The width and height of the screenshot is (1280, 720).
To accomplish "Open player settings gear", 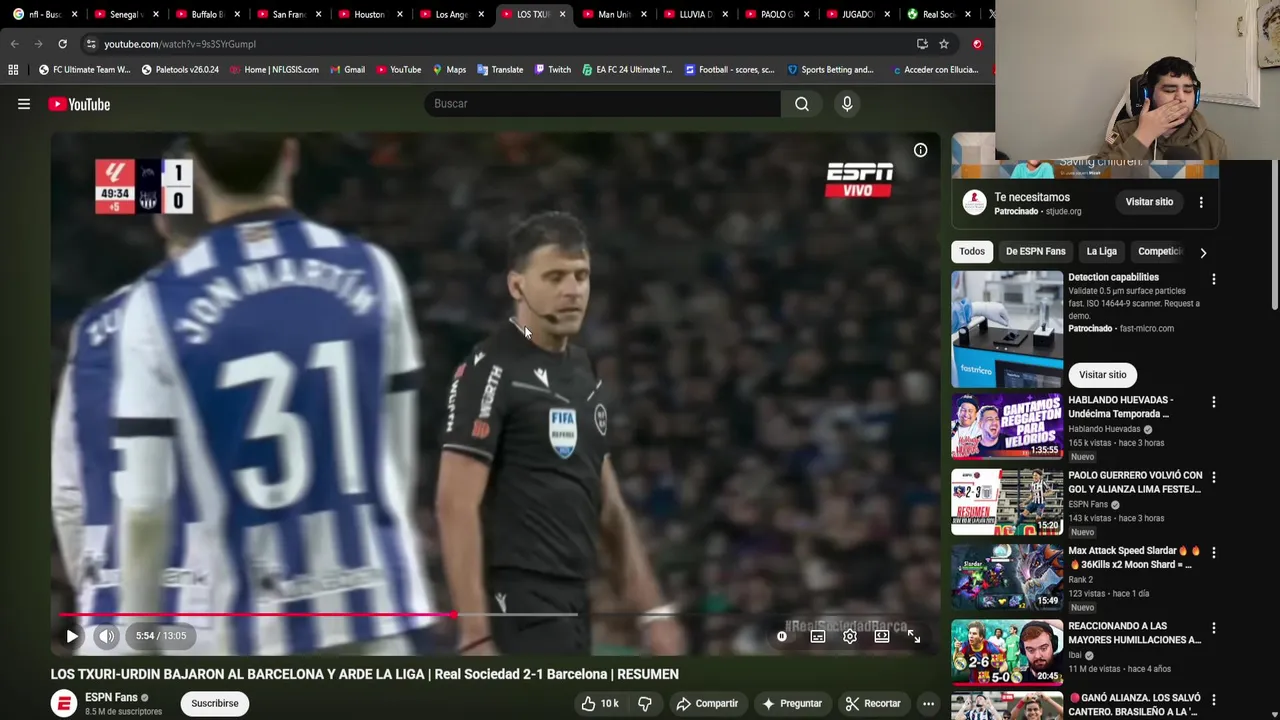I will [849, 636].
